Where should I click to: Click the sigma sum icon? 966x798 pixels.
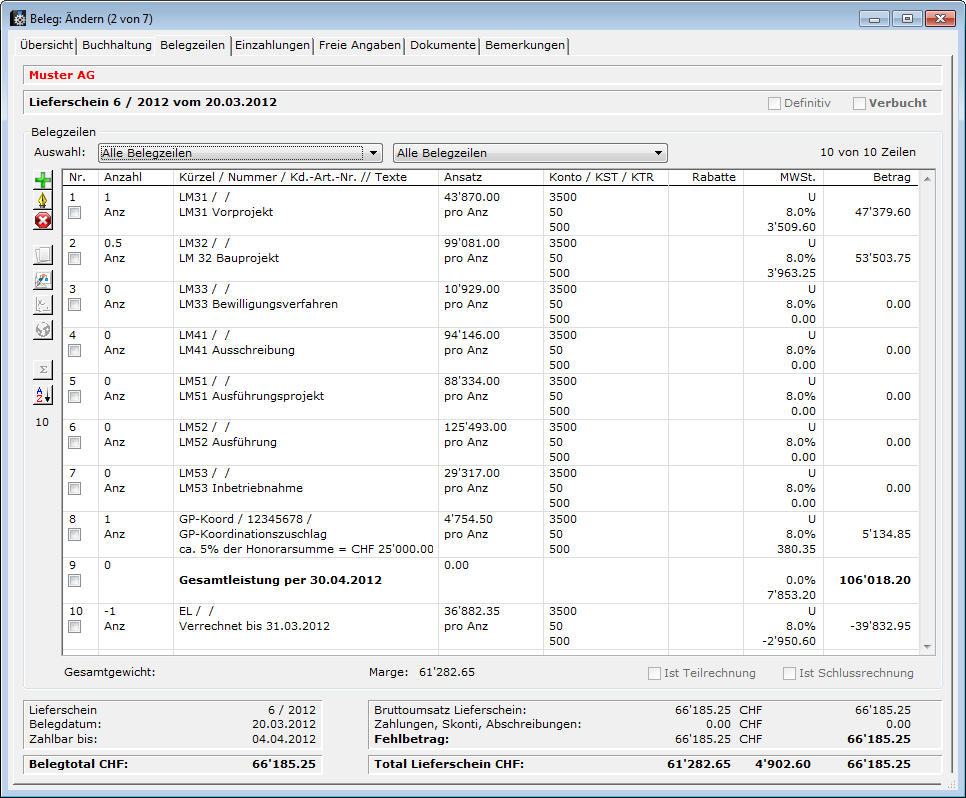click(43, 369)
